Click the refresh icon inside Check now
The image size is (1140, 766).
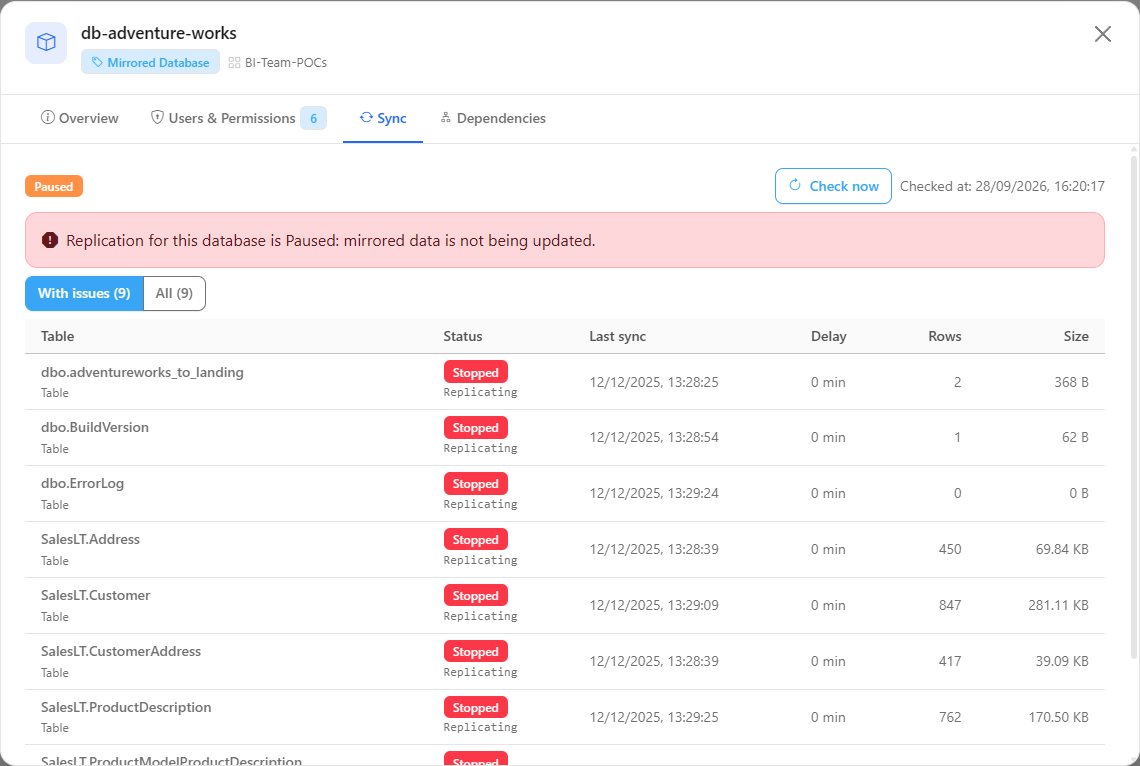[795, 185]
